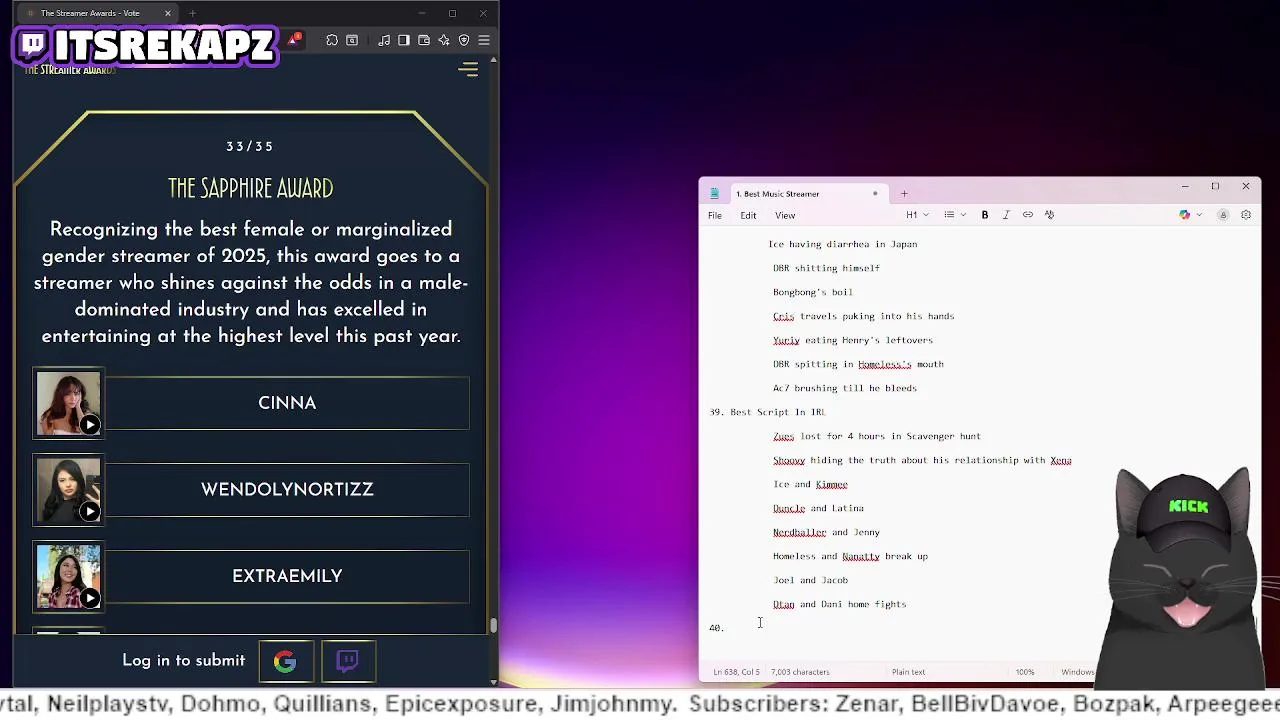
Task: Click The Streamer Awards site logo
Action: click(x=70, y=70)
